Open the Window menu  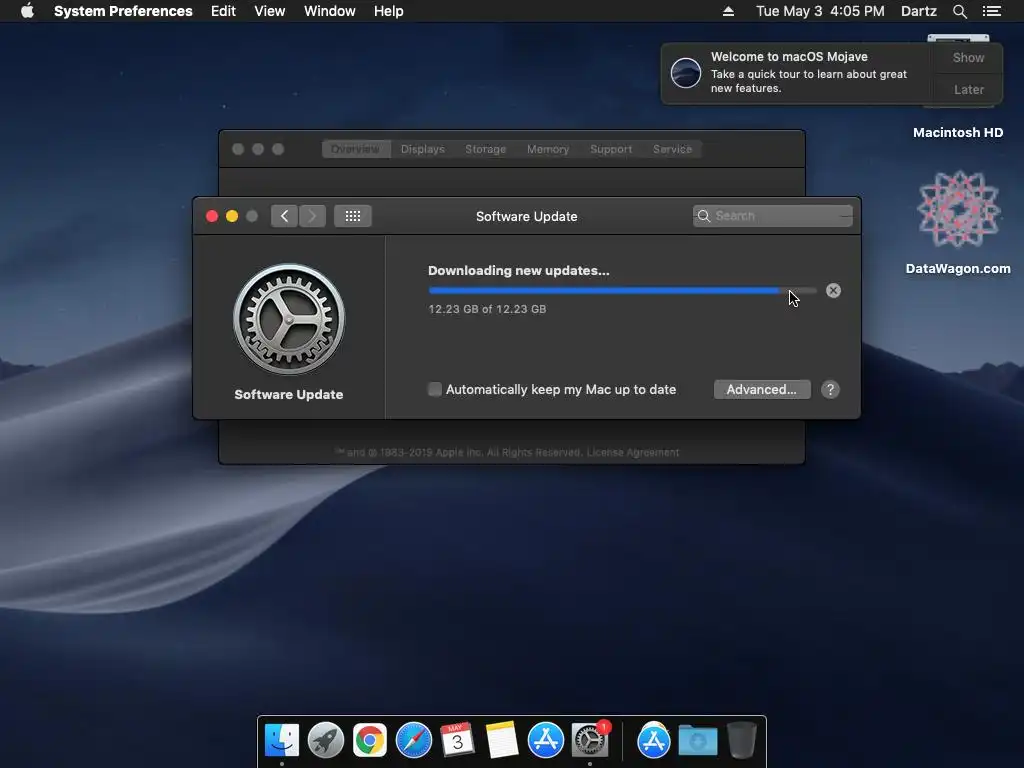(x=329, y=11)
